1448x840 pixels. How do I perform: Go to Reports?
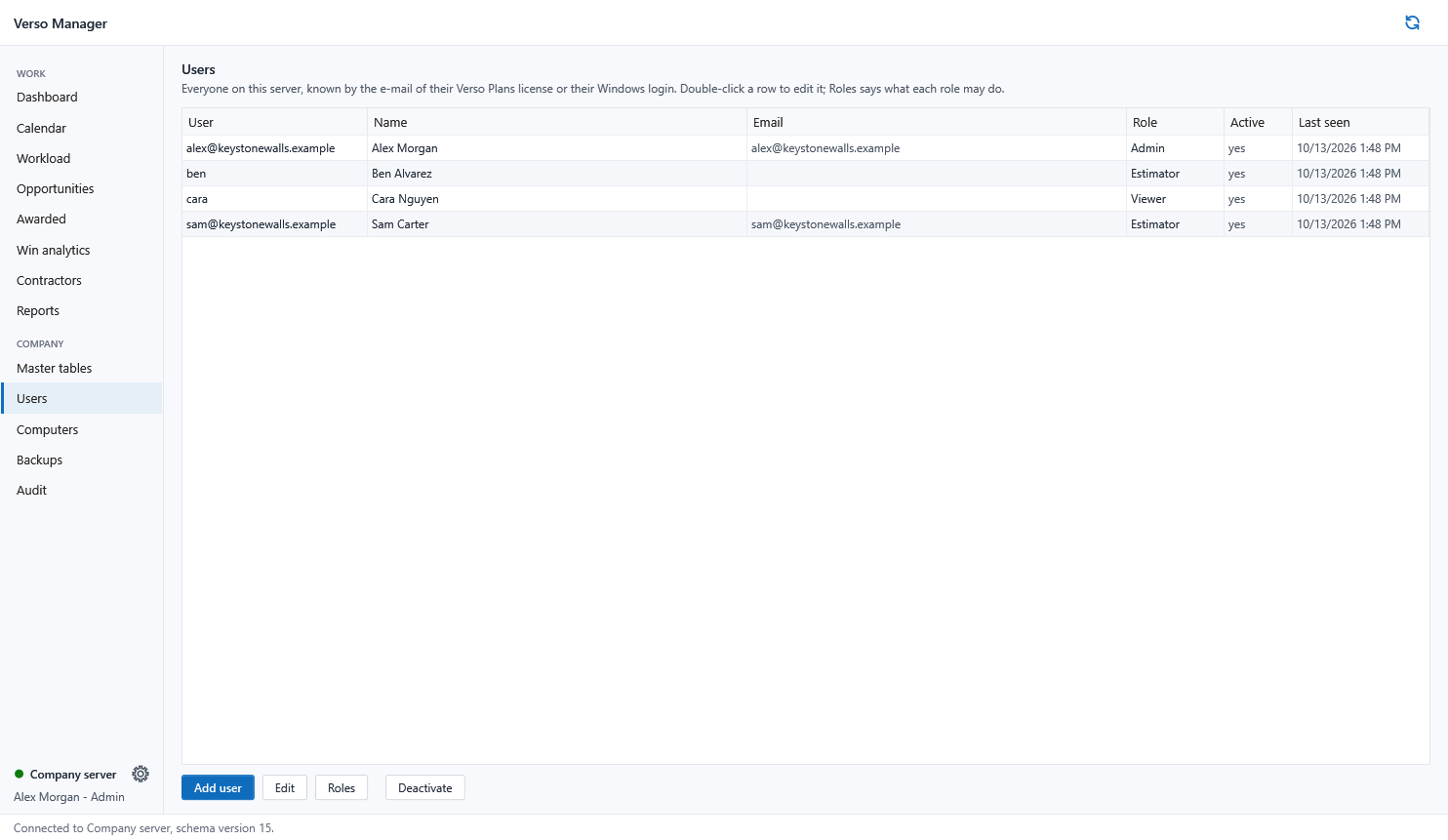(82, 310)
